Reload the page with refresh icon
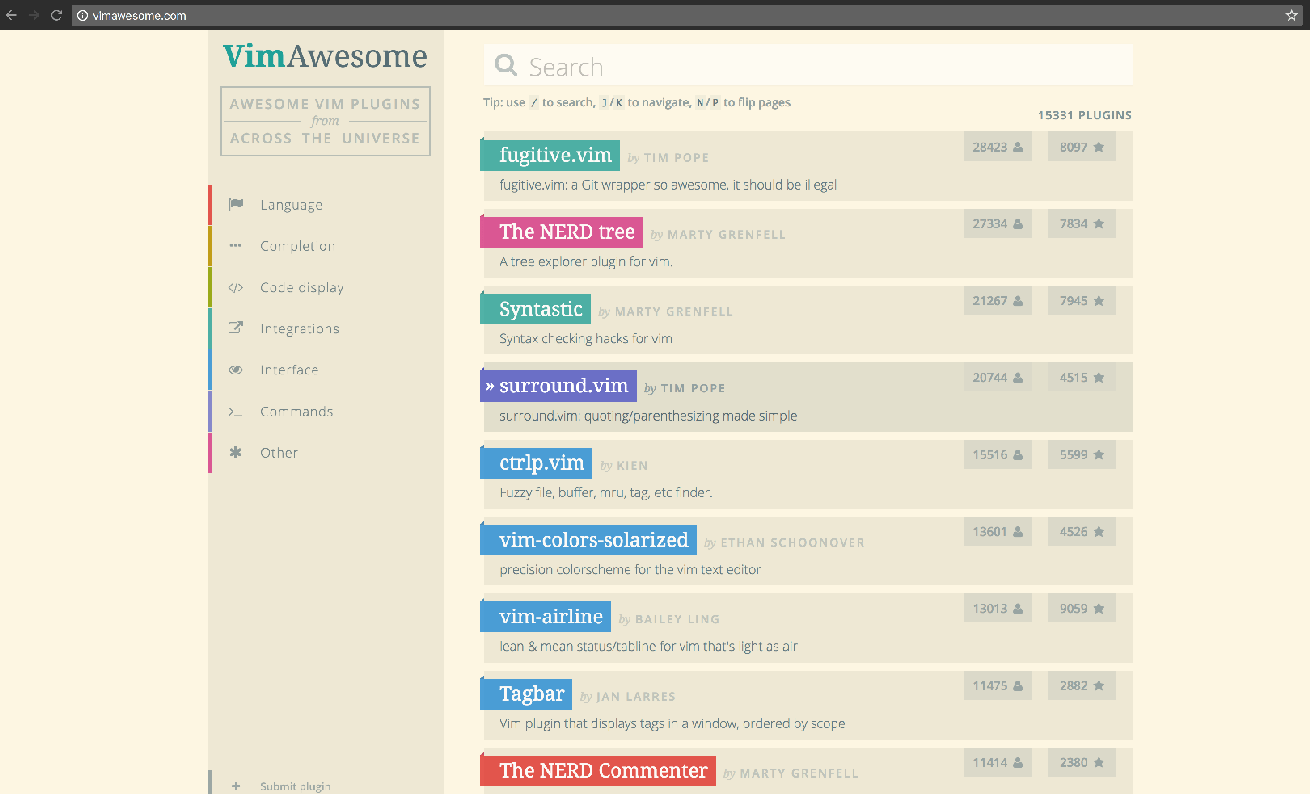1310x794 pixels. [x=56, y=15]
